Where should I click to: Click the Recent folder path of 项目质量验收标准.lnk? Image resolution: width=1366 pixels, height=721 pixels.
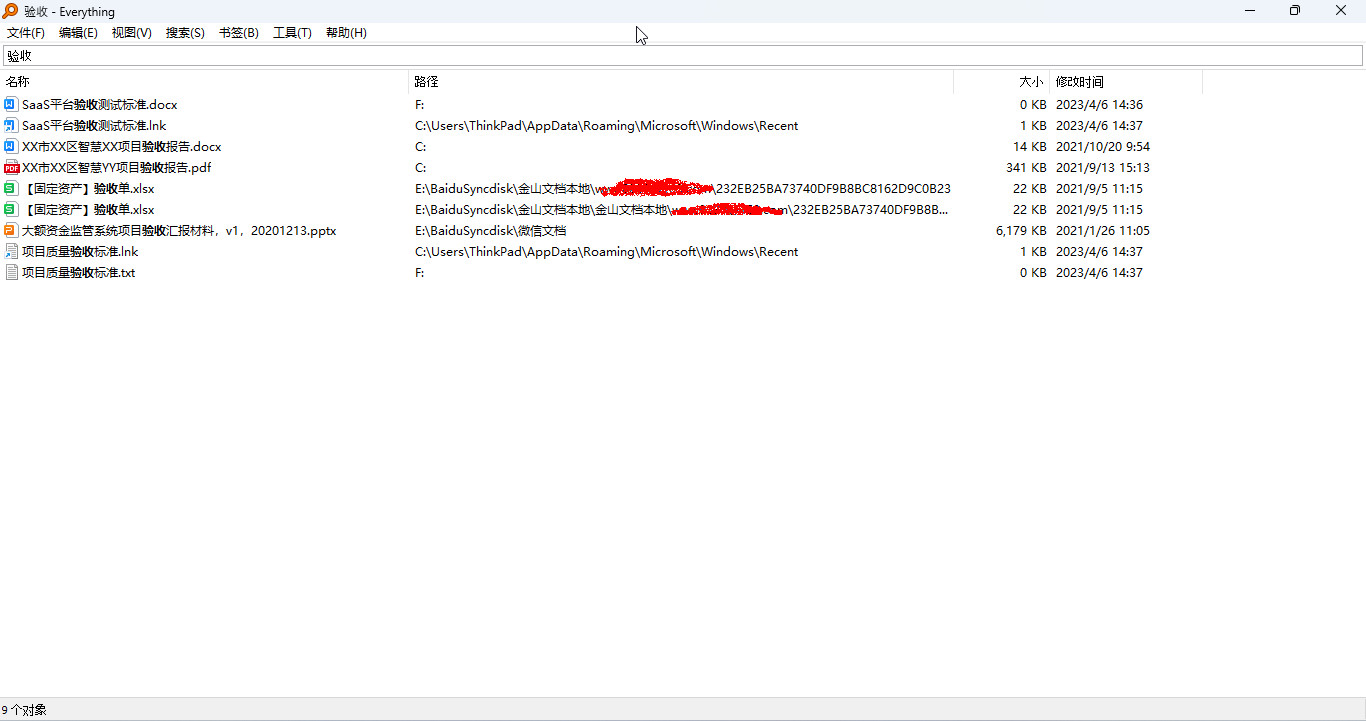coord(607,252)
